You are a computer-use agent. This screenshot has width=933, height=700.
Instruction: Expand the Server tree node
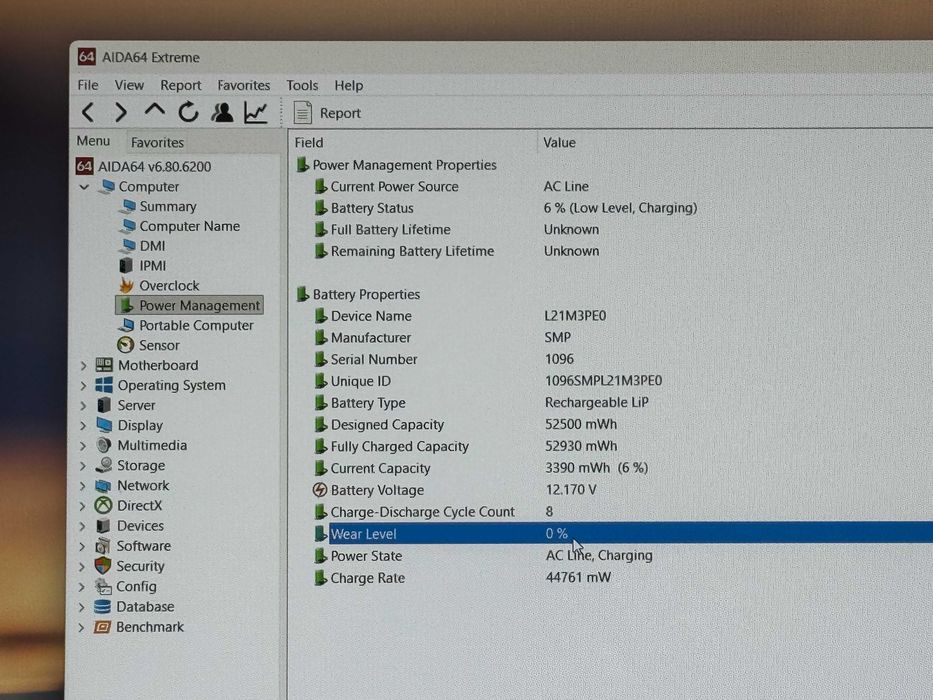click(84, 405)
